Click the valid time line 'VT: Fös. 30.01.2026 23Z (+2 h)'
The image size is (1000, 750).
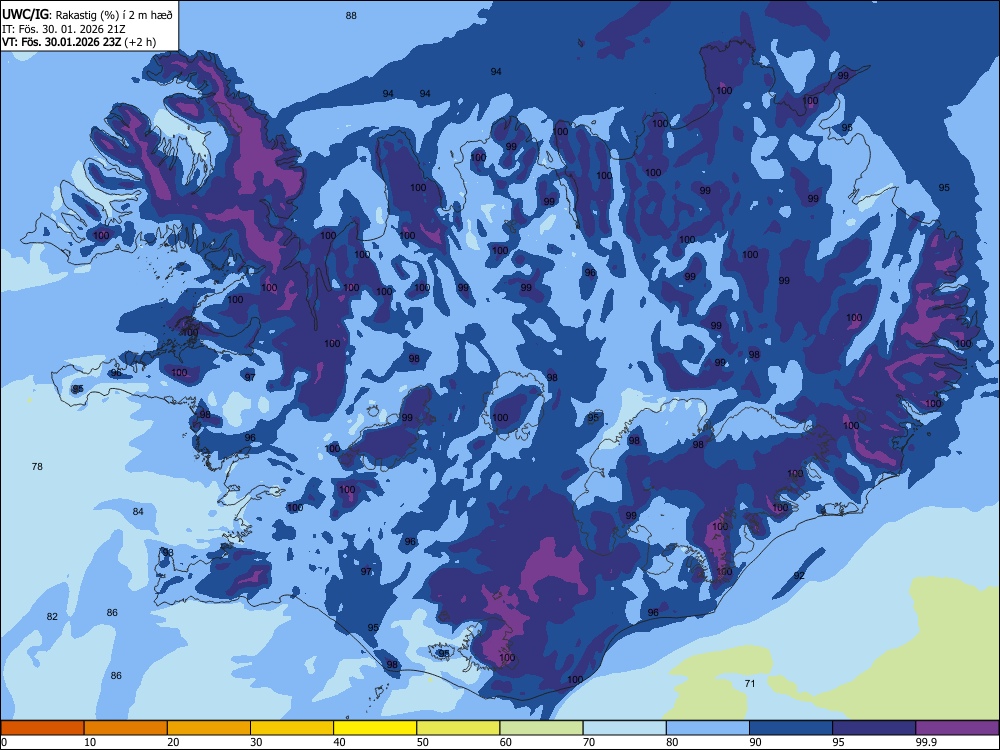(x=79, y=42)
